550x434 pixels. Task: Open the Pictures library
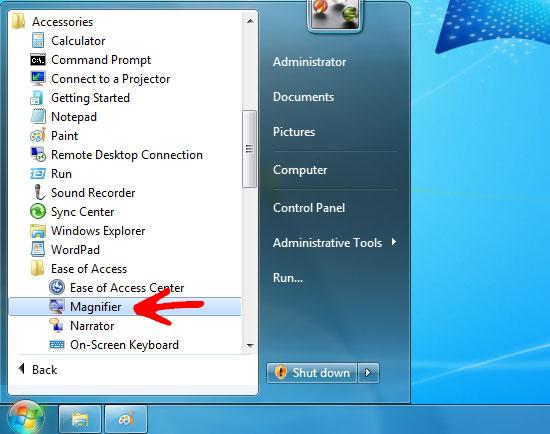pyautogui.click(x=294, y=132)
